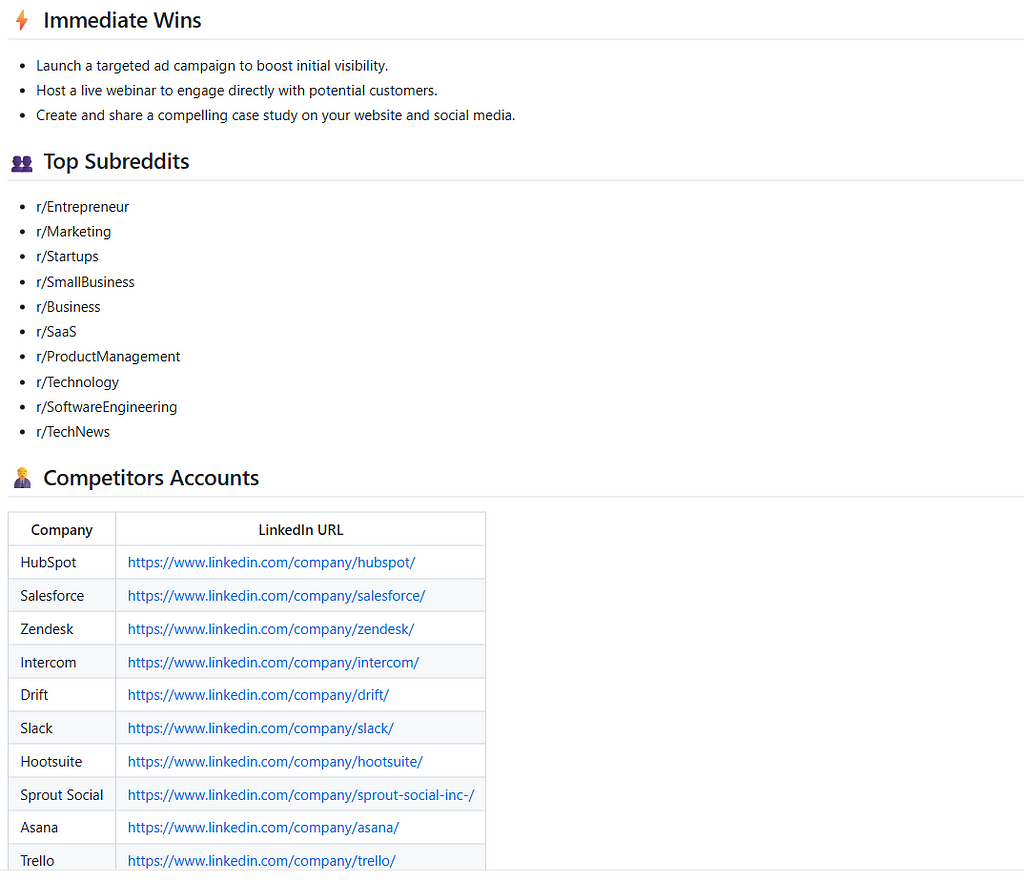1024x882 pixels.
Task: Click the Zendesk company cell
Action: click(62, 629)
